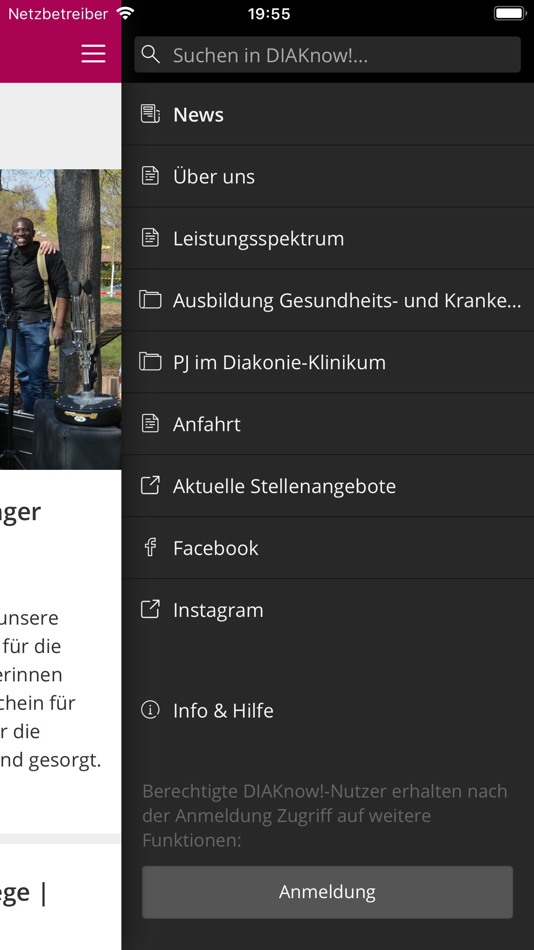Open the Über uns page
The height and width of the screenshot is (950, 534).
[327, 176]
